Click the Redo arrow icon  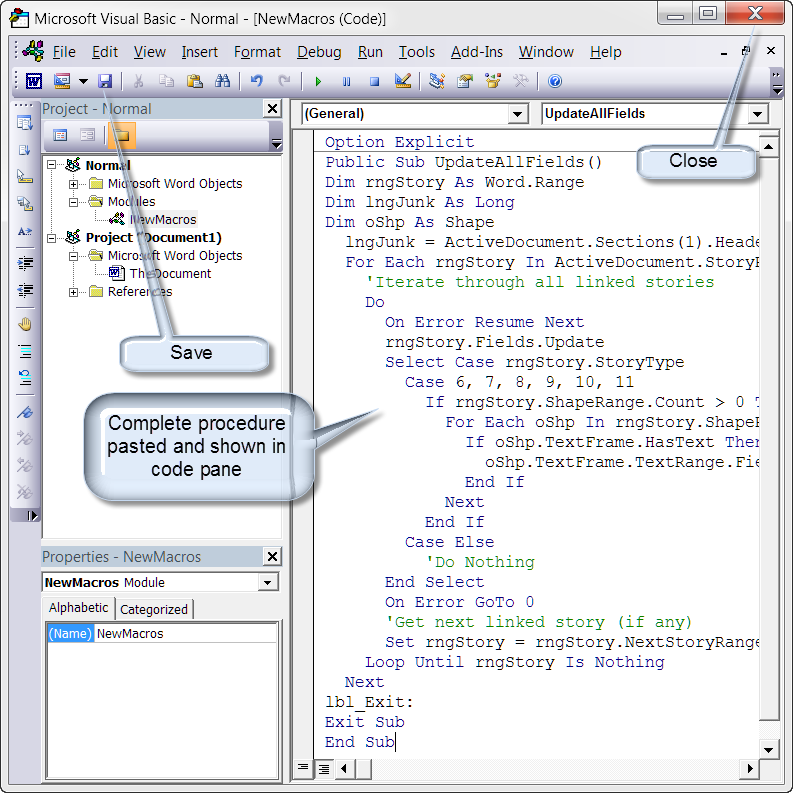point(285,81)
